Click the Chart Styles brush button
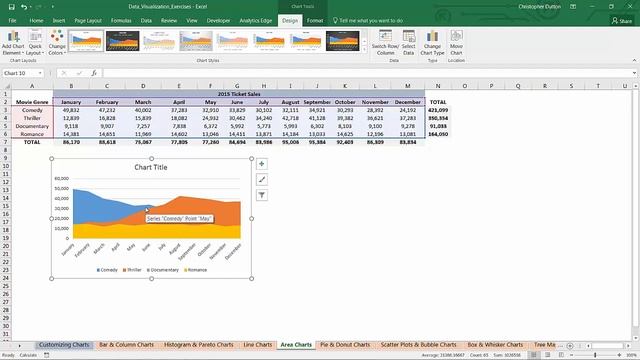The width and height of the screenshot is (640, 360). click(262, 180)
